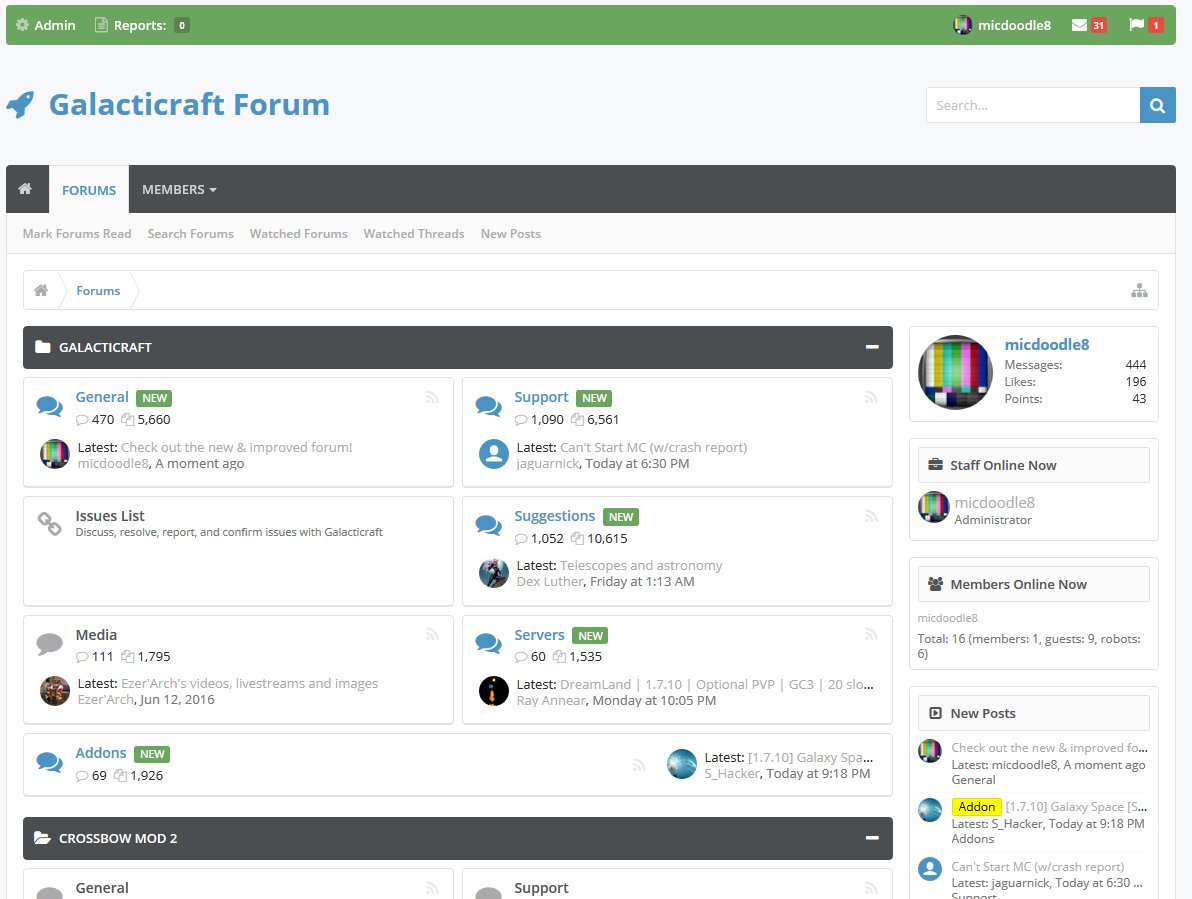Click Ray Annear avatar in Servers row
The image size is (1192, 899).
pos(493,691)
